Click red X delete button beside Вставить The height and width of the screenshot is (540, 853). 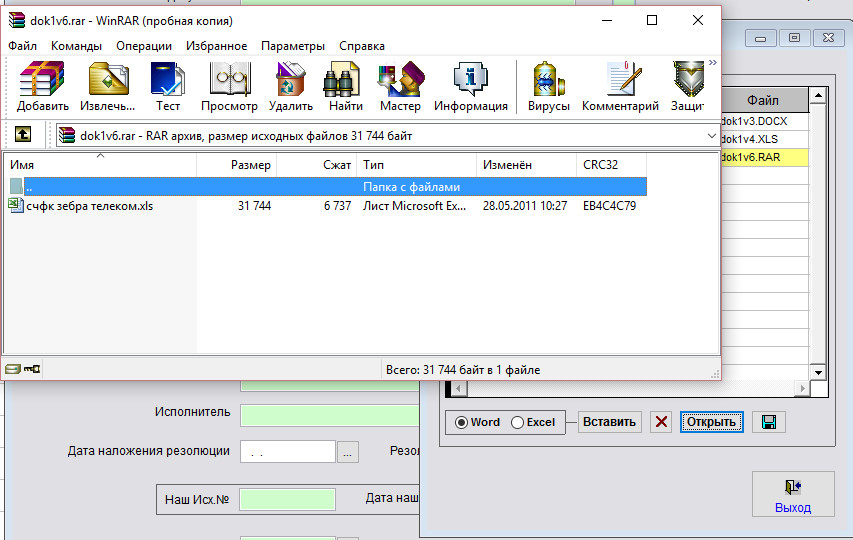tap(661, 422)
